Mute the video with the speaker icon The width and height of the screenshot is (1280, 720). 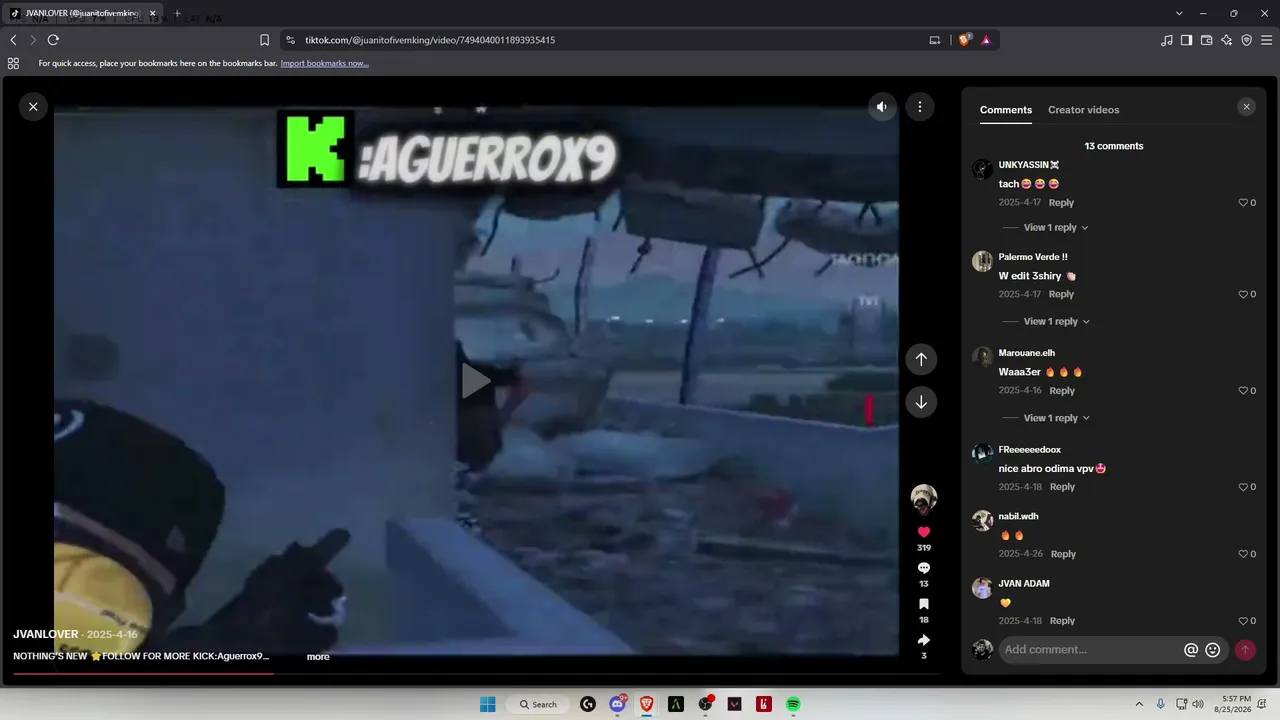[x=882, y=106]
